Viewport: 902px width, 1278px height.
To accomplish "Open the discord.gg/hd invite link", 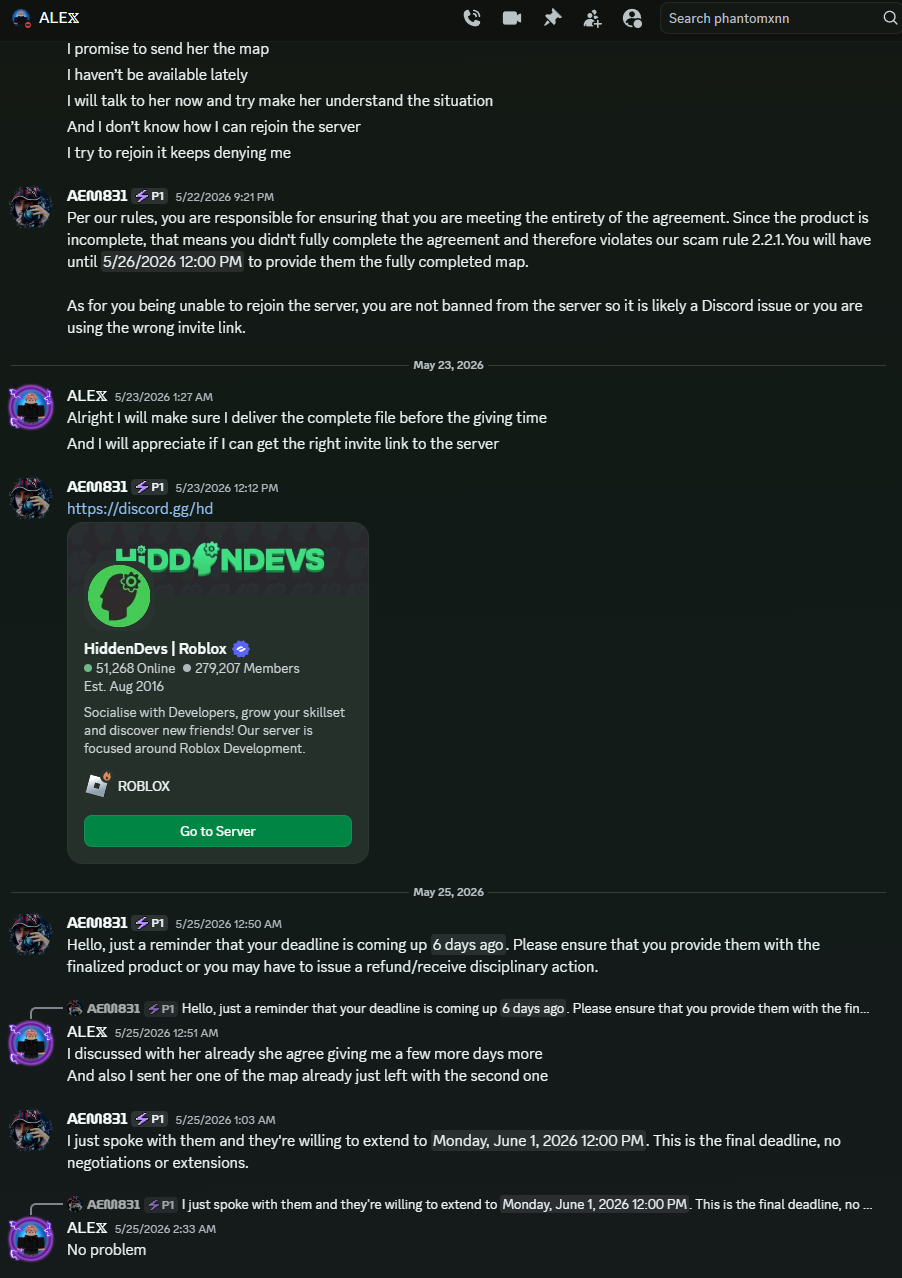I will pyautogui.click(x=140, y=508).
